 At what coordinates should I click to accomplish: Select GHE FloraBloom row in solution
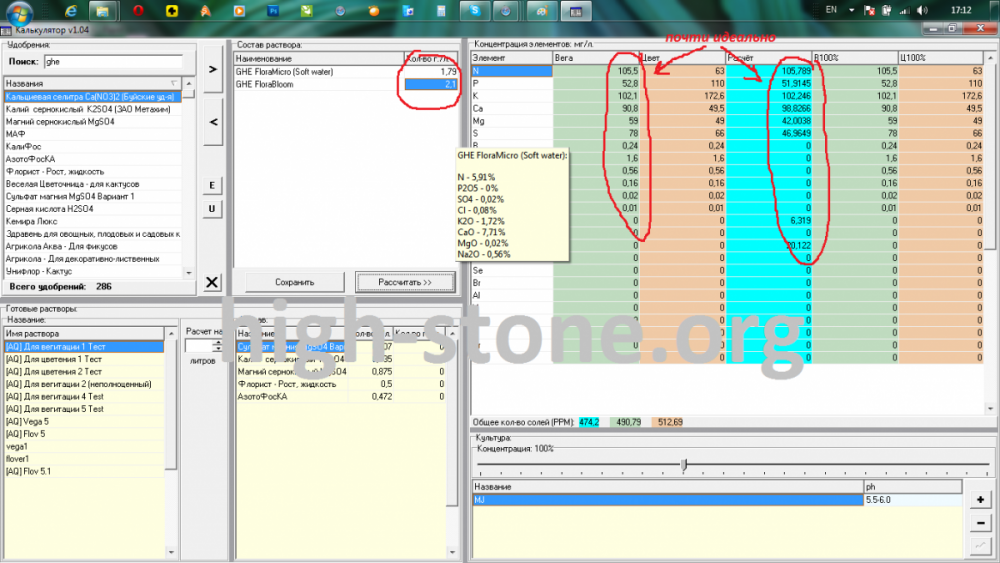click(346, 84)
